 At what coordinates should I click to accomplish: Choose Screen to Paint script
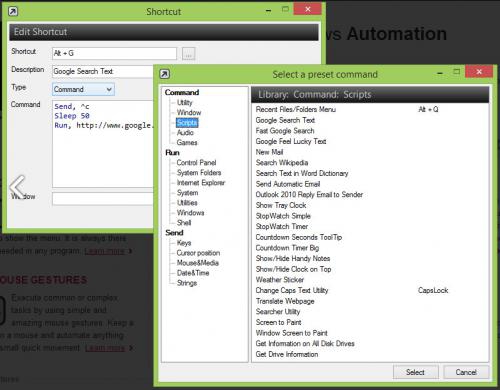click(x=278, y=322)
